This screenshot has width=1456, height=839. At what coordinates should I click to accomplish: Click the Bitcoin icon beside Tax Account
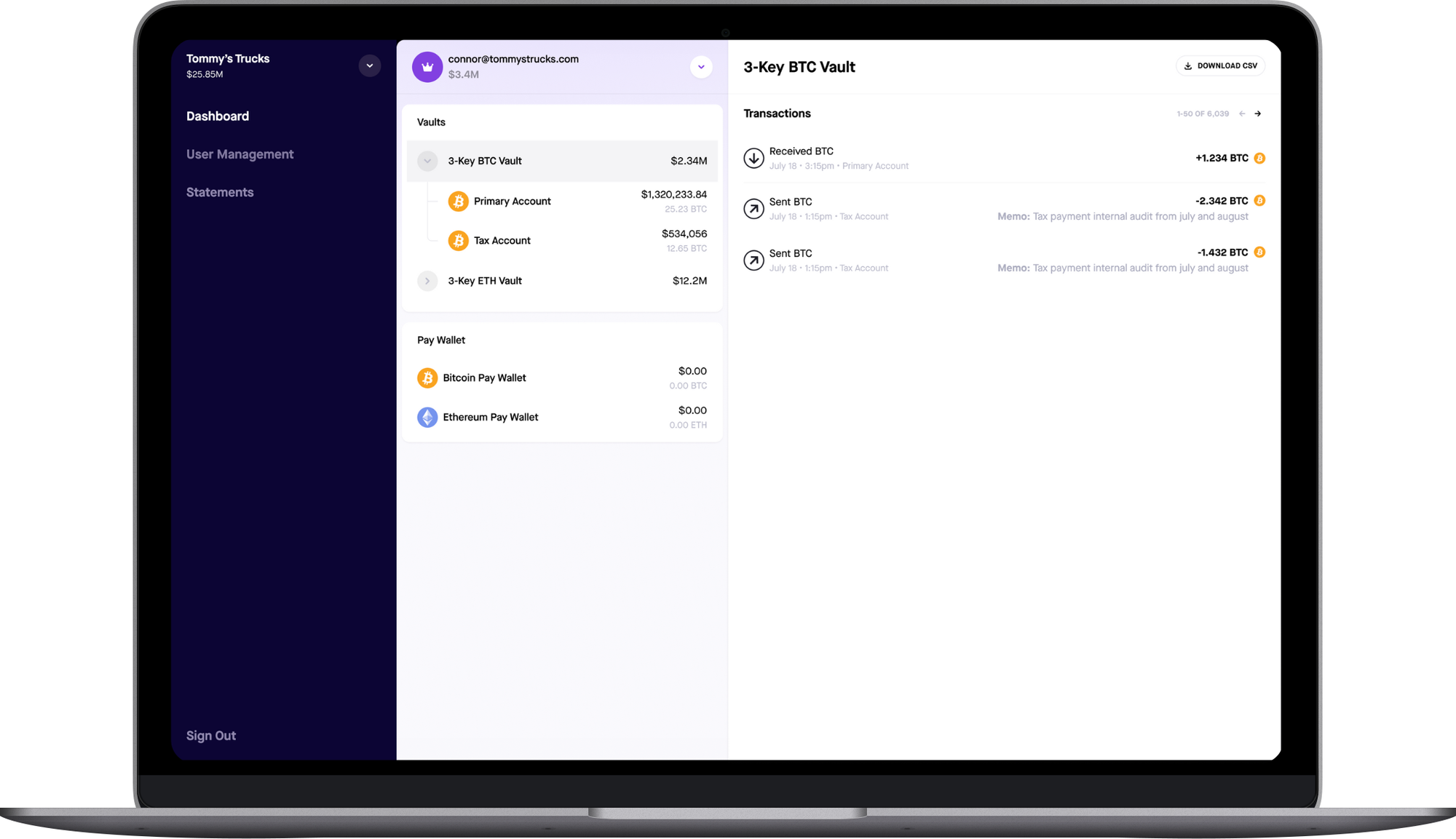458,240
